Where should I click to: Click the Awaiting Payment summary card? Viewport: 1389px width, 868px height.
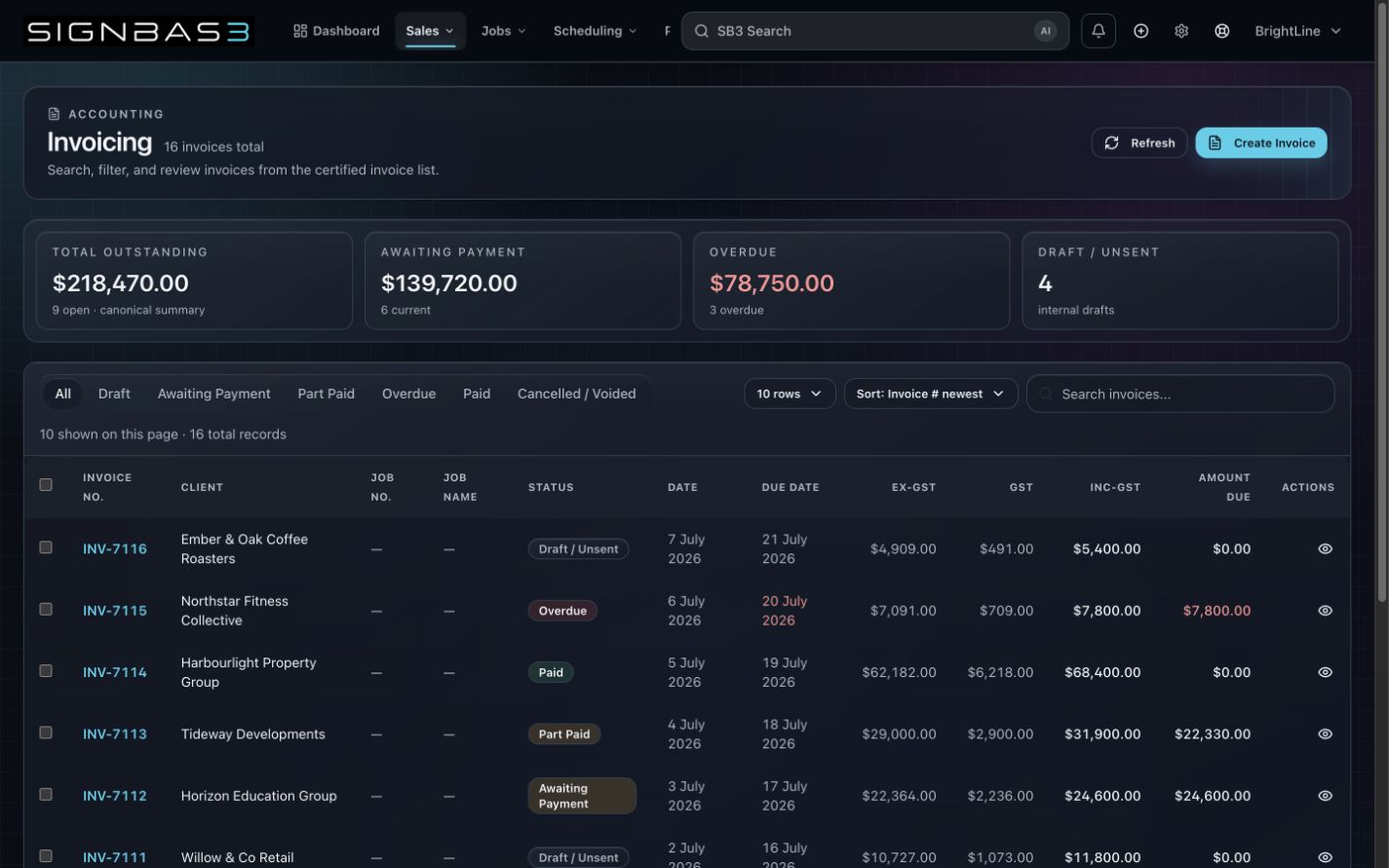[522, 281]
